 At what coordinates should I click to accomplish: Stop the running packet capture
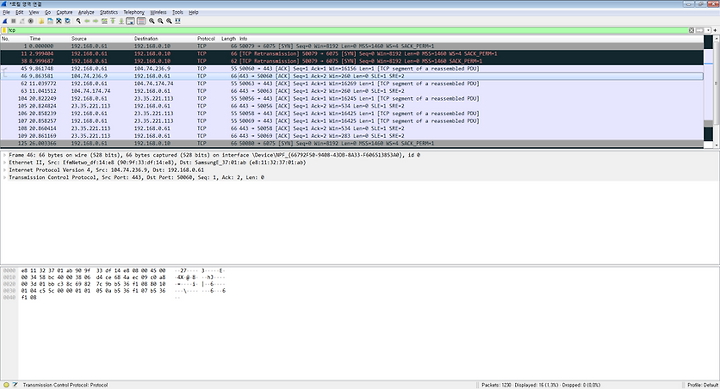click(13, 21)
